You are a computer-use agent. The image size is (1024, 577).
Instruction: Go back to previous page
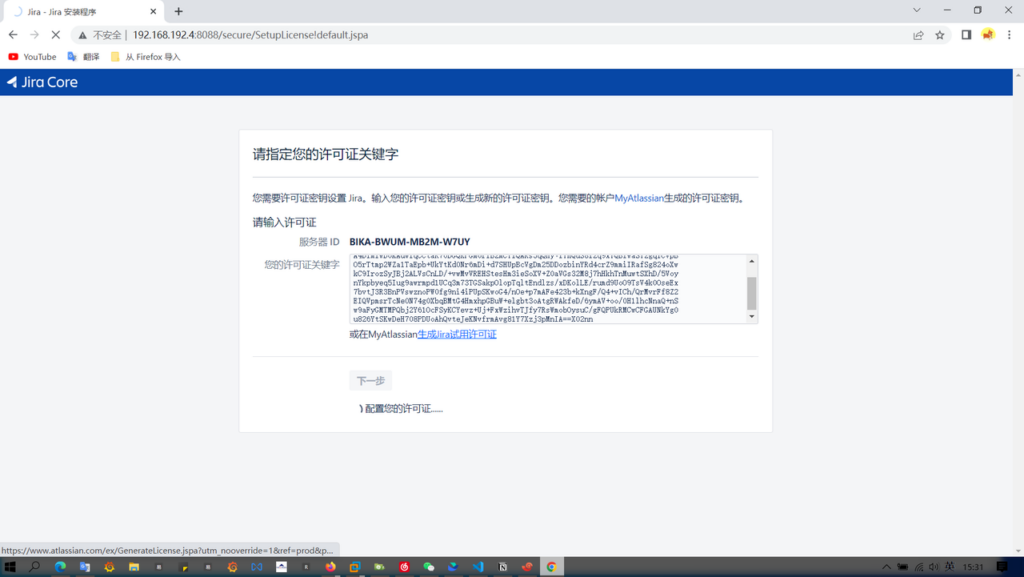(x=13, y=35)
